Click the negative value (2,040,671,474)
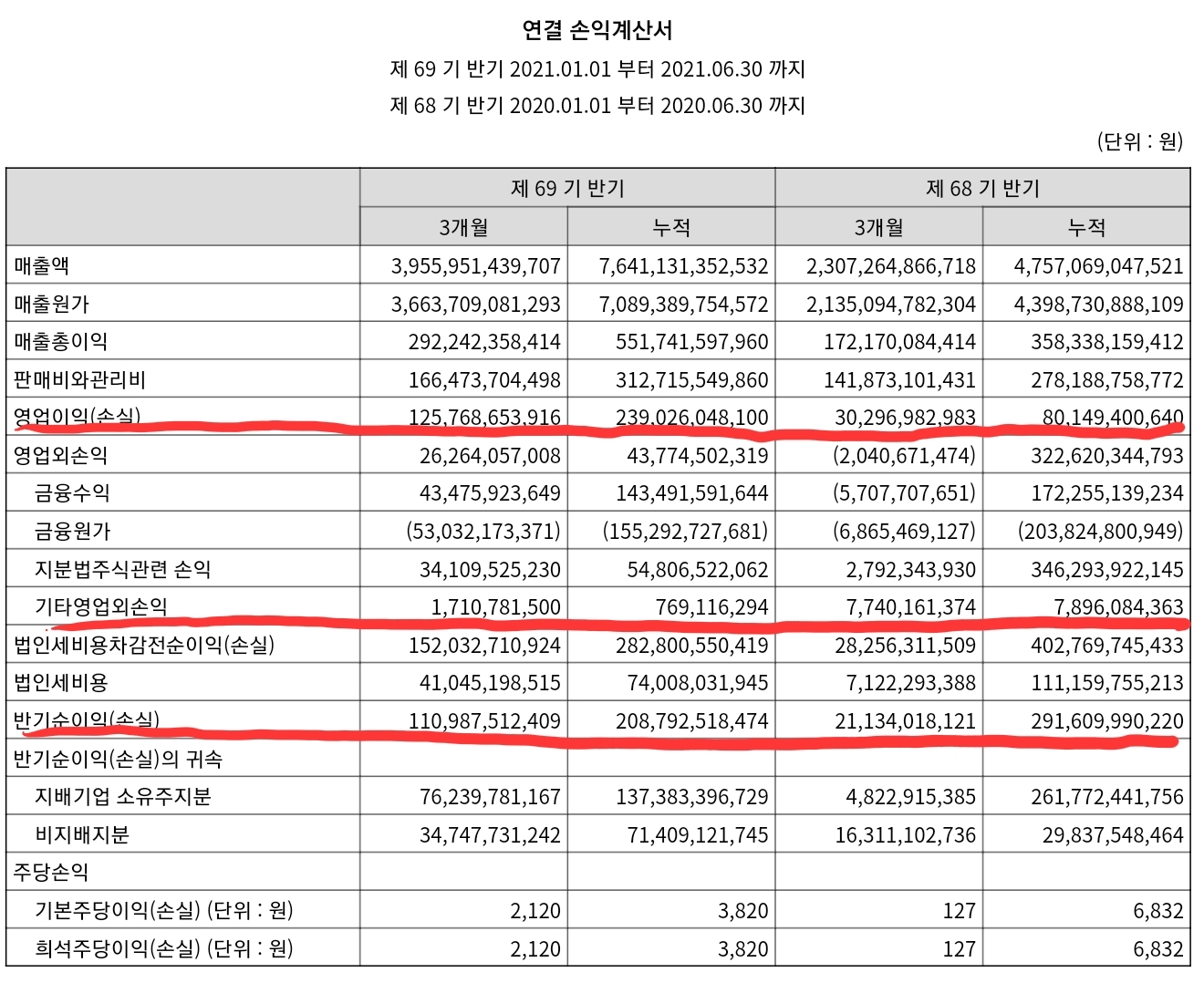The height and width of the screenshot is (983, 1204). 904,455
